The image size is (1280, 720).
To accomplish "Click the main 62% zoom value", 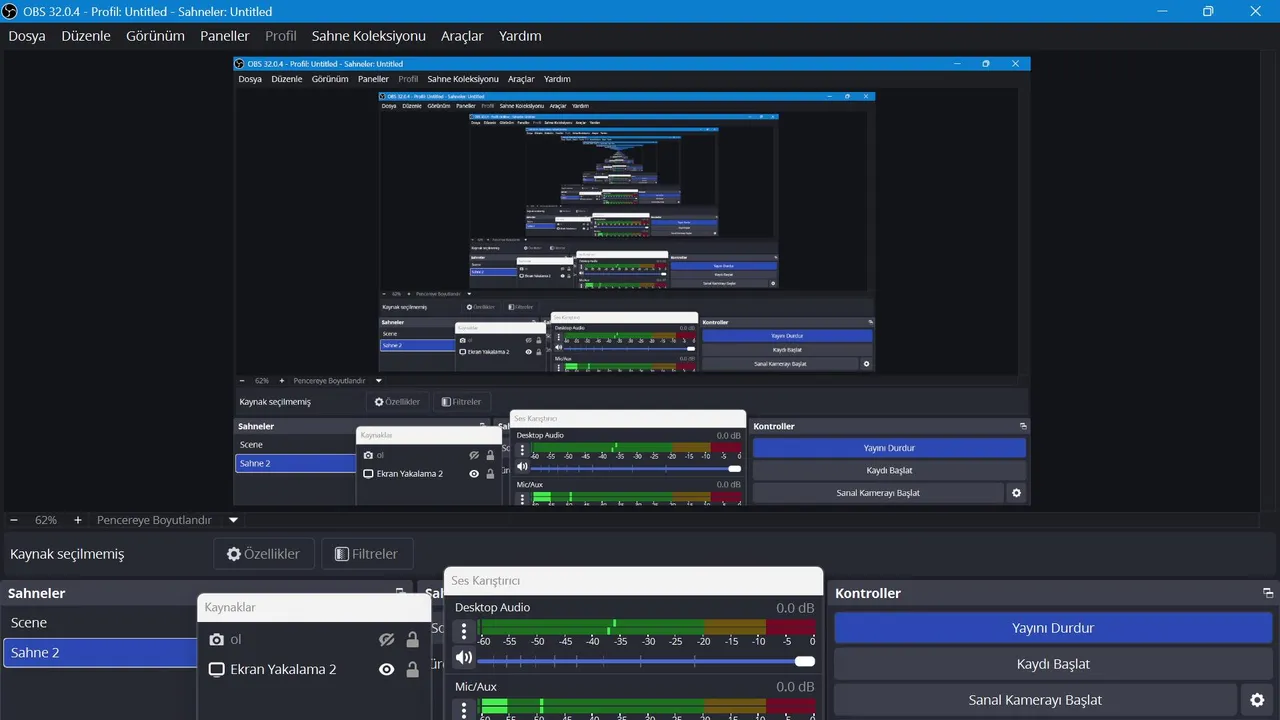I will tap(46, 520).
